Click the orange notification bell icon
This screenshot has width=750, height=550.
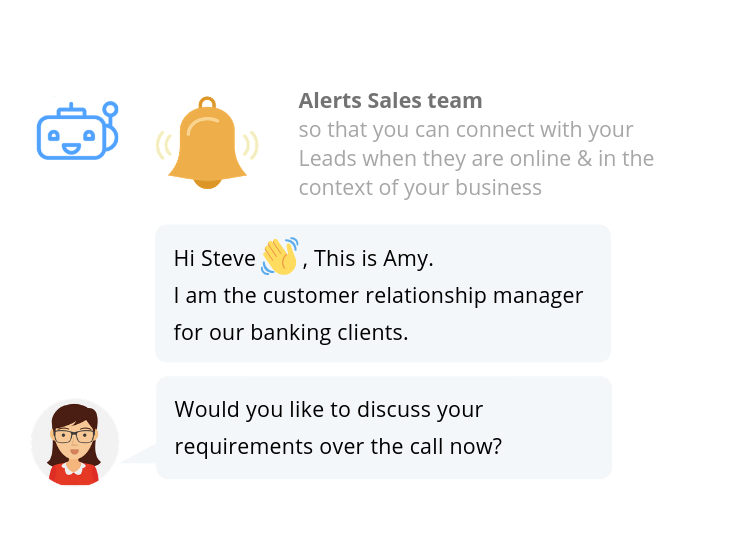207,143
